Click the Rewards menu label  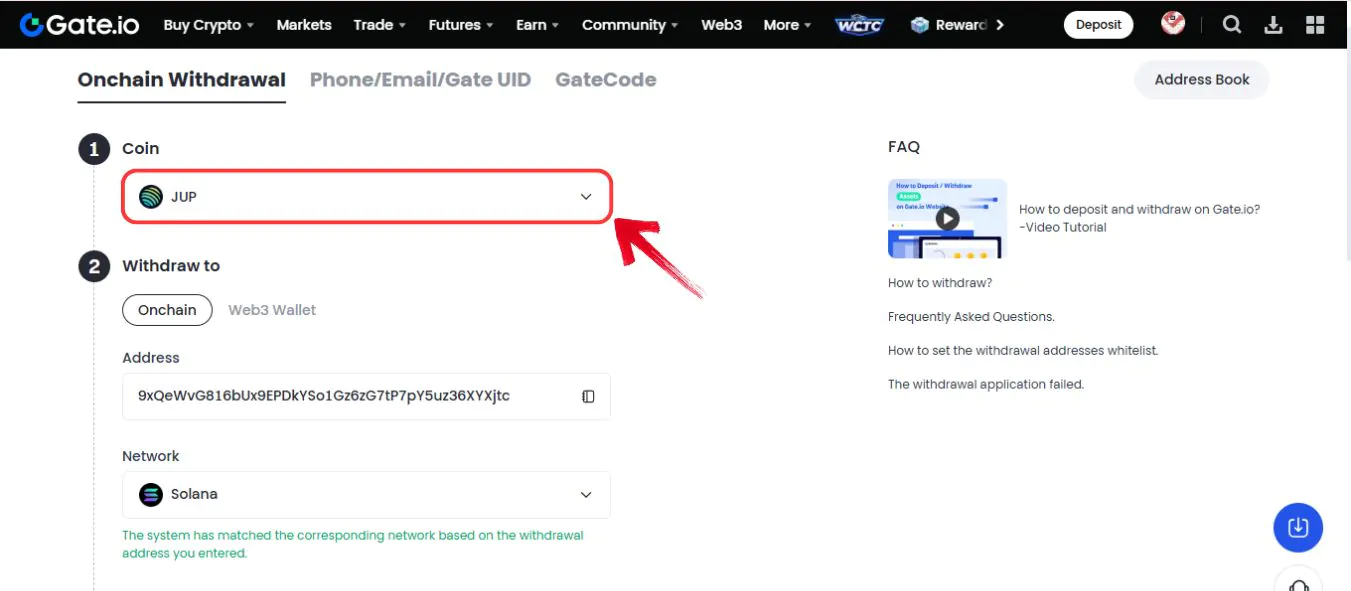(x=961, y=25)
